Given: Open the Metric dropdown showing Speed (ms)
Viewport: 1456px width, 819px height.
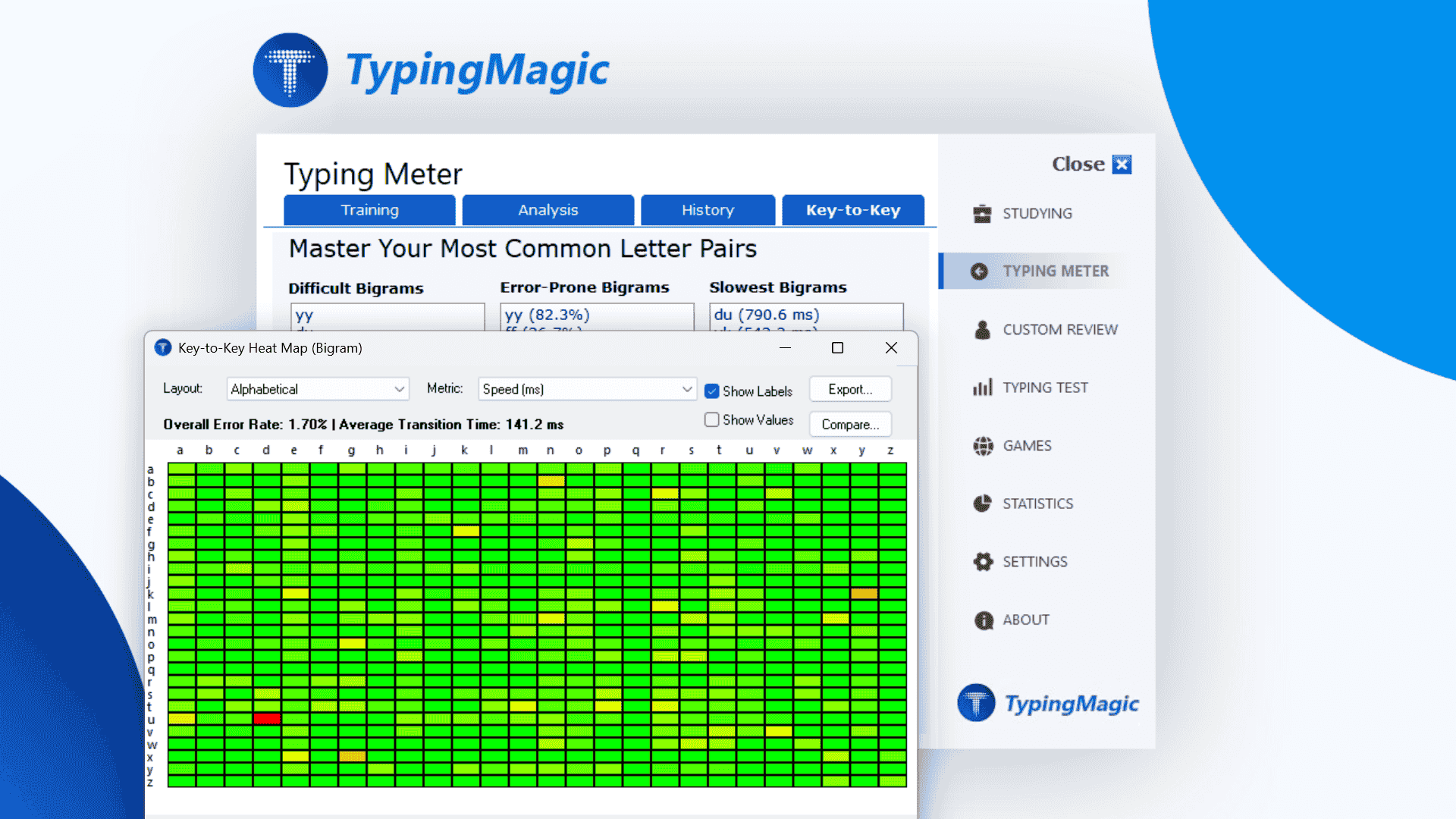Looking at the screenshot, I should click(x=586, y=388).
